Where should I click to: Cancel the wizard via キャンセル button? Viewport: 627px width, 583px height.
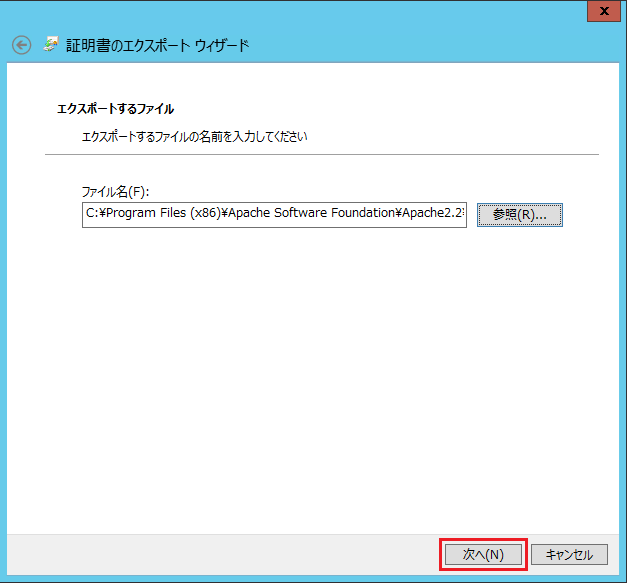pyautogui.click(x=569, y=555)
